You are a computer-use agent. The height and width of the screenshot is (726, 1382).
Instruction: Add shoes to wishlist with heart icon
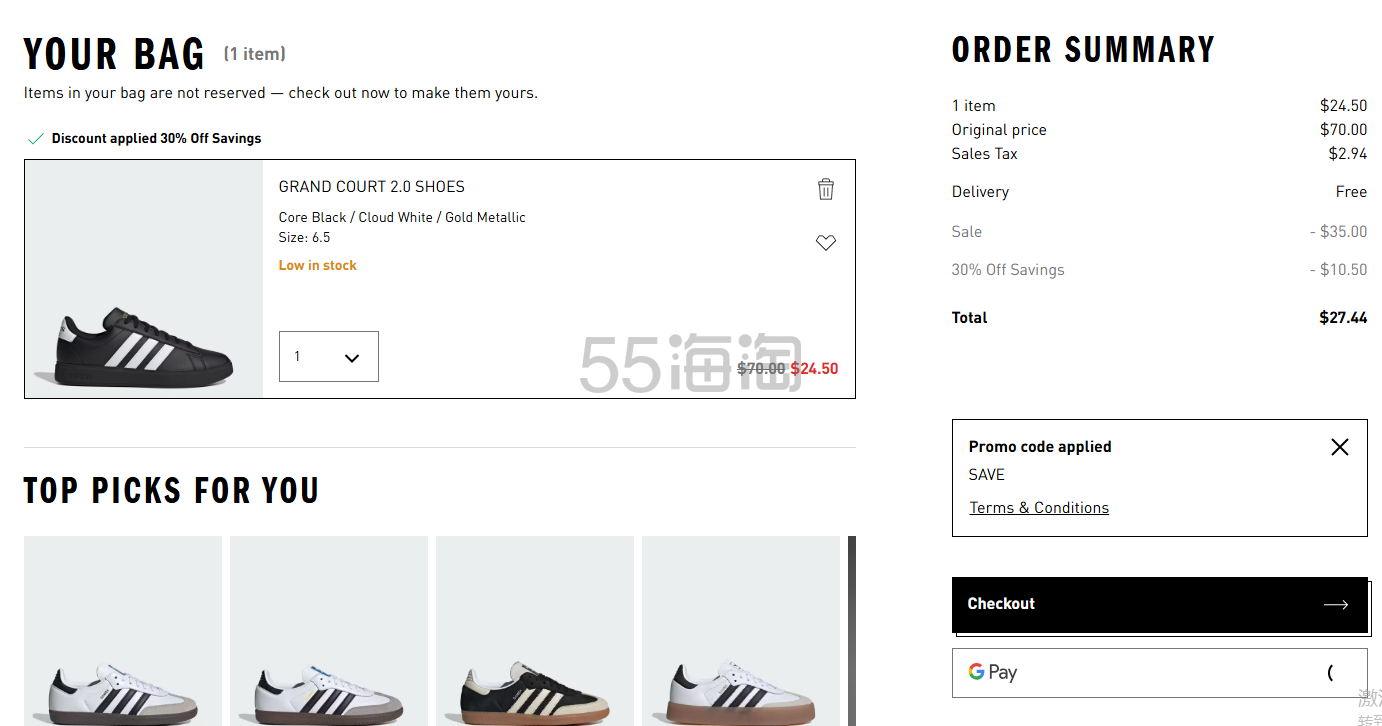click(x=825, y=243)
